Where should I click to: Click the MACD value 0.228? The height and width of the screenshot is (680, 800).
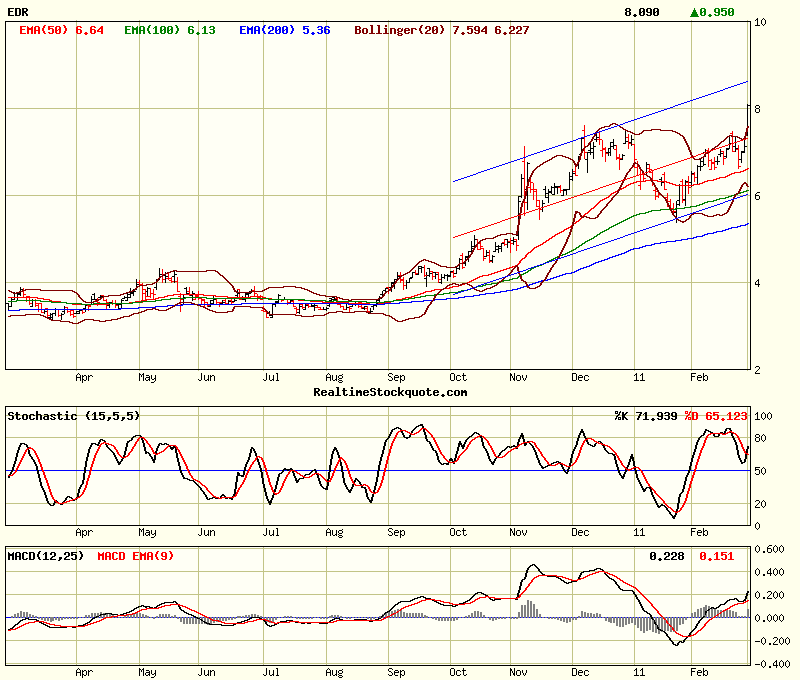tap(666, 556)
